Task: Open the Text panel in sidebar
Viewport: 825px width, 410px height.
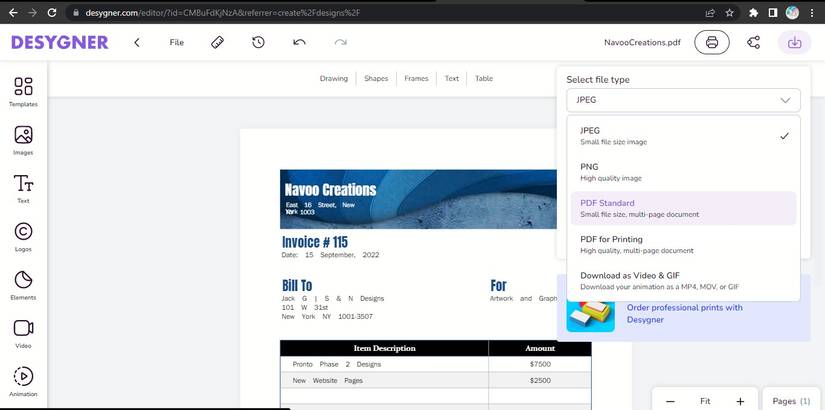Action: tap(23, 188)
